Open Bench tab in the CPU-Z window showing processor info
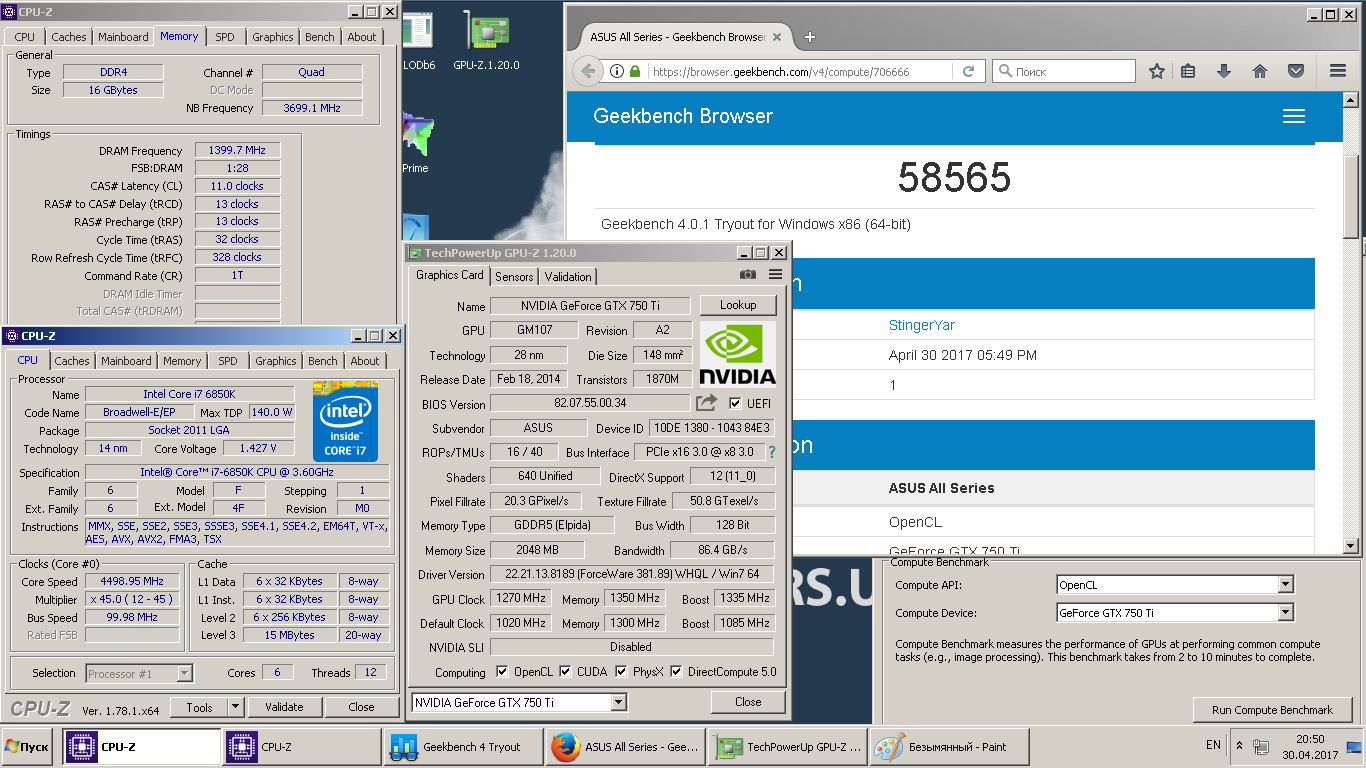Viewport: 1366px width, 768px height. [x=322, y=361]
